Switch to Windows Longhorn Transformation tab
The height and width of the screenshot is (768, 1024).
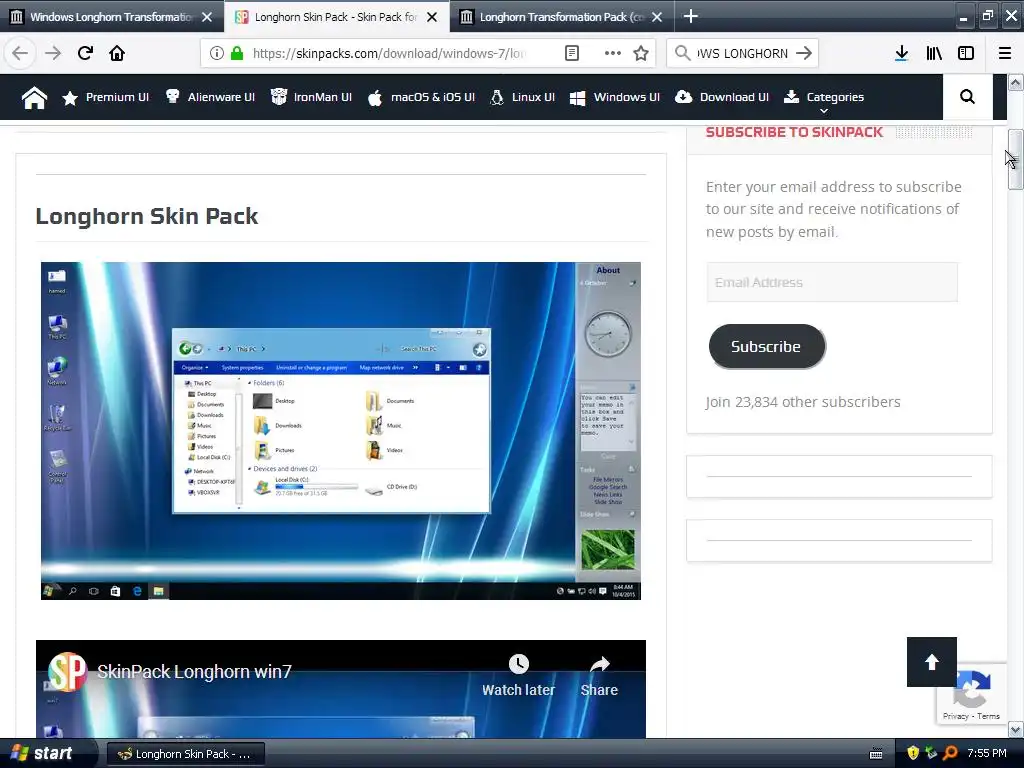pos(111,17)
